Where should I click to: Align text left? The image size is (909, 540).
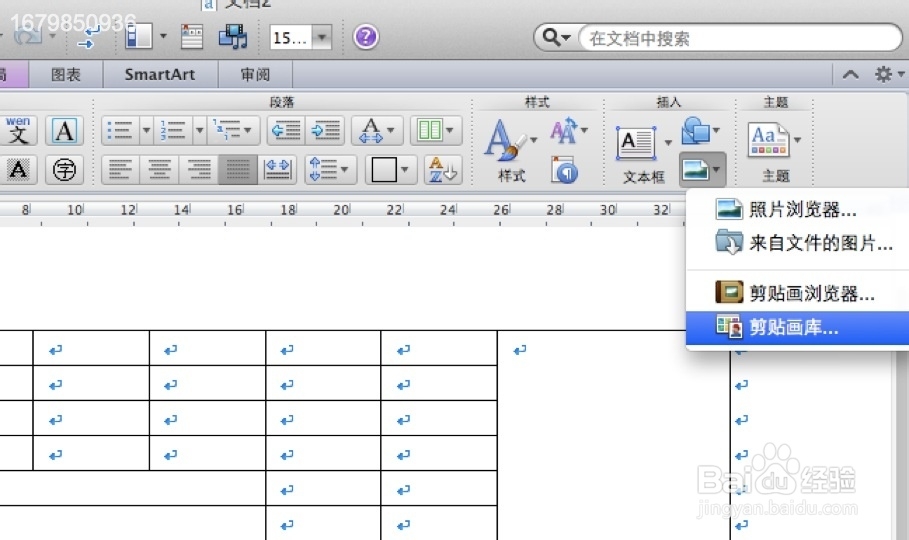[x=121, y=170]
